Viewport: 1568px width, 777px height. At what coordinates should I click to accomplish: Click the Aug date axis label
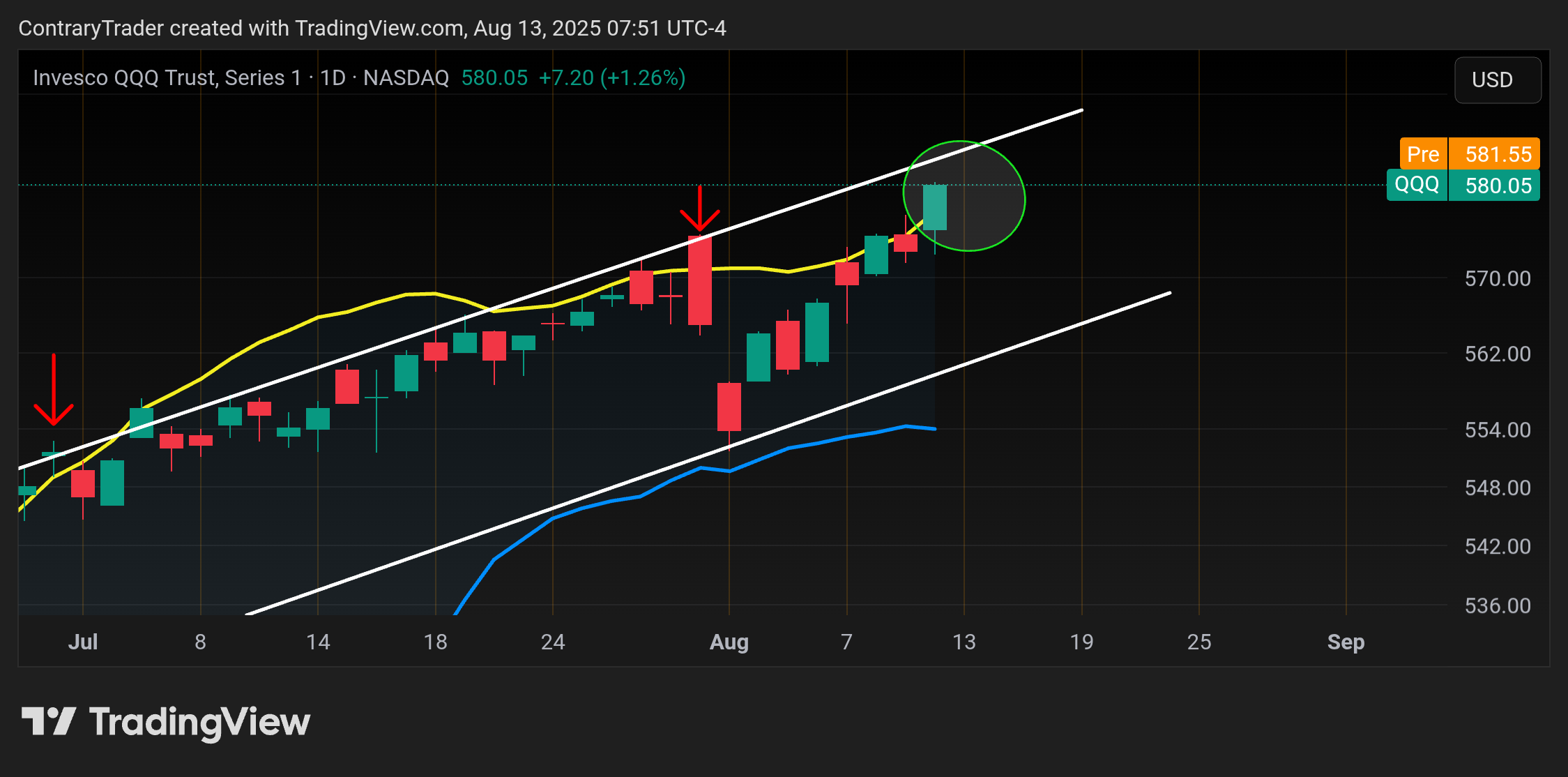(x=729, y=642)
